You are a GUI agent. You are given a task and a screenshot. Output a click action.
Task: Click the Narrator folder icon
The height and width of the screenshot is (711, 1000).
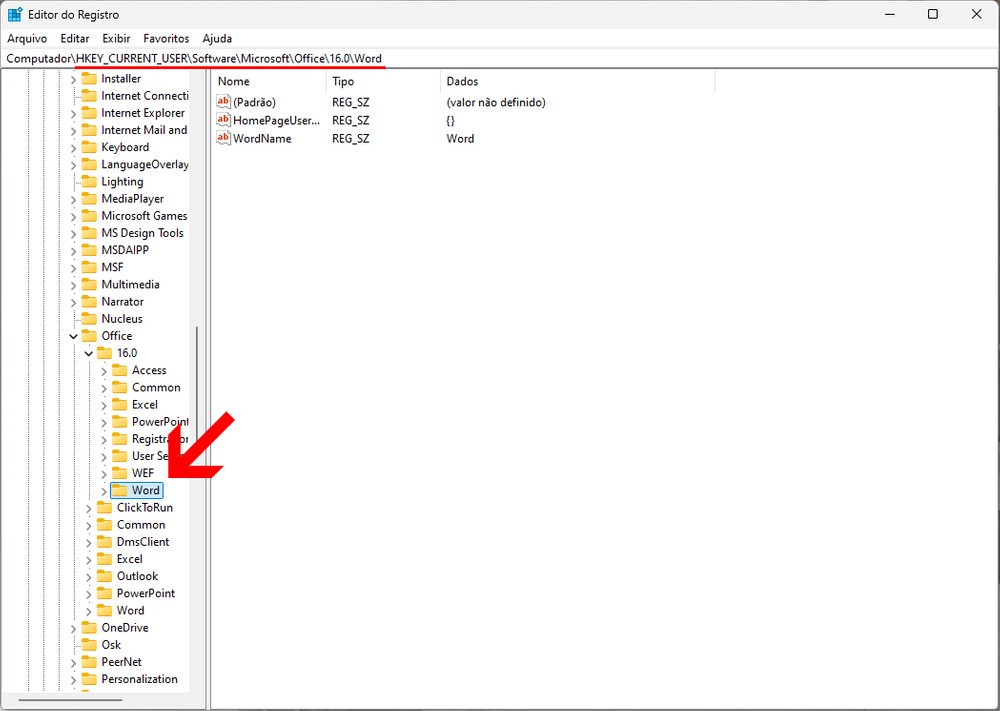89,301
